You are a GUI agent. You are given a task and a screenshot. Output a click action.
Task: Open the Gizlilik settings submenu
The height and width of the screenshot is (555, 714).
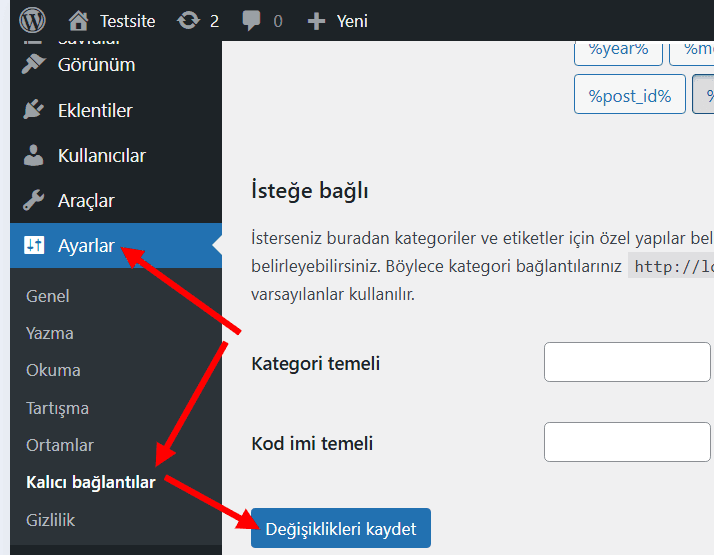point(50,520)
